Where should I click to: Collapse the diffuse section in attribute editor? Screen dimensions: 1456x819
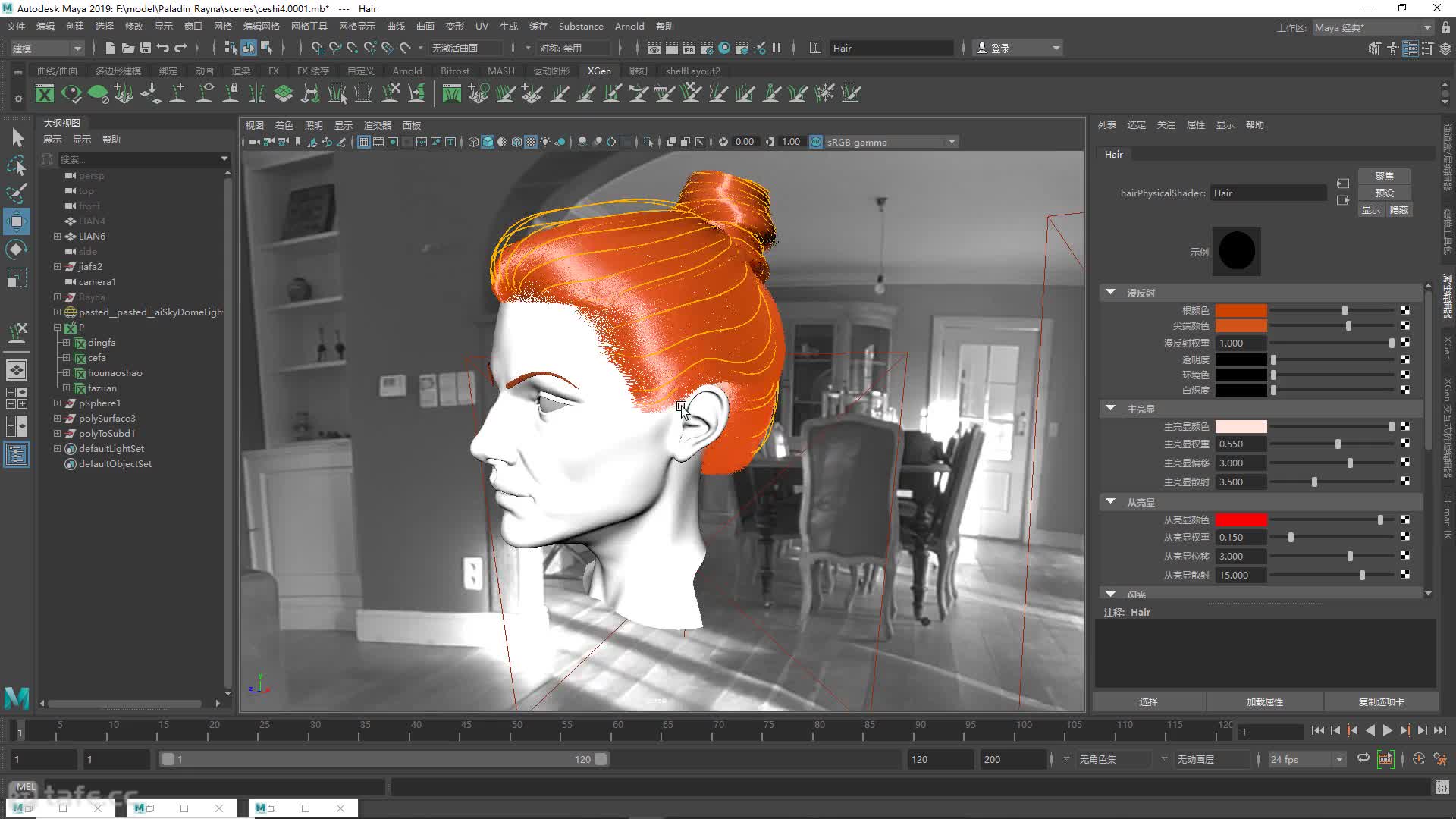1111,292
